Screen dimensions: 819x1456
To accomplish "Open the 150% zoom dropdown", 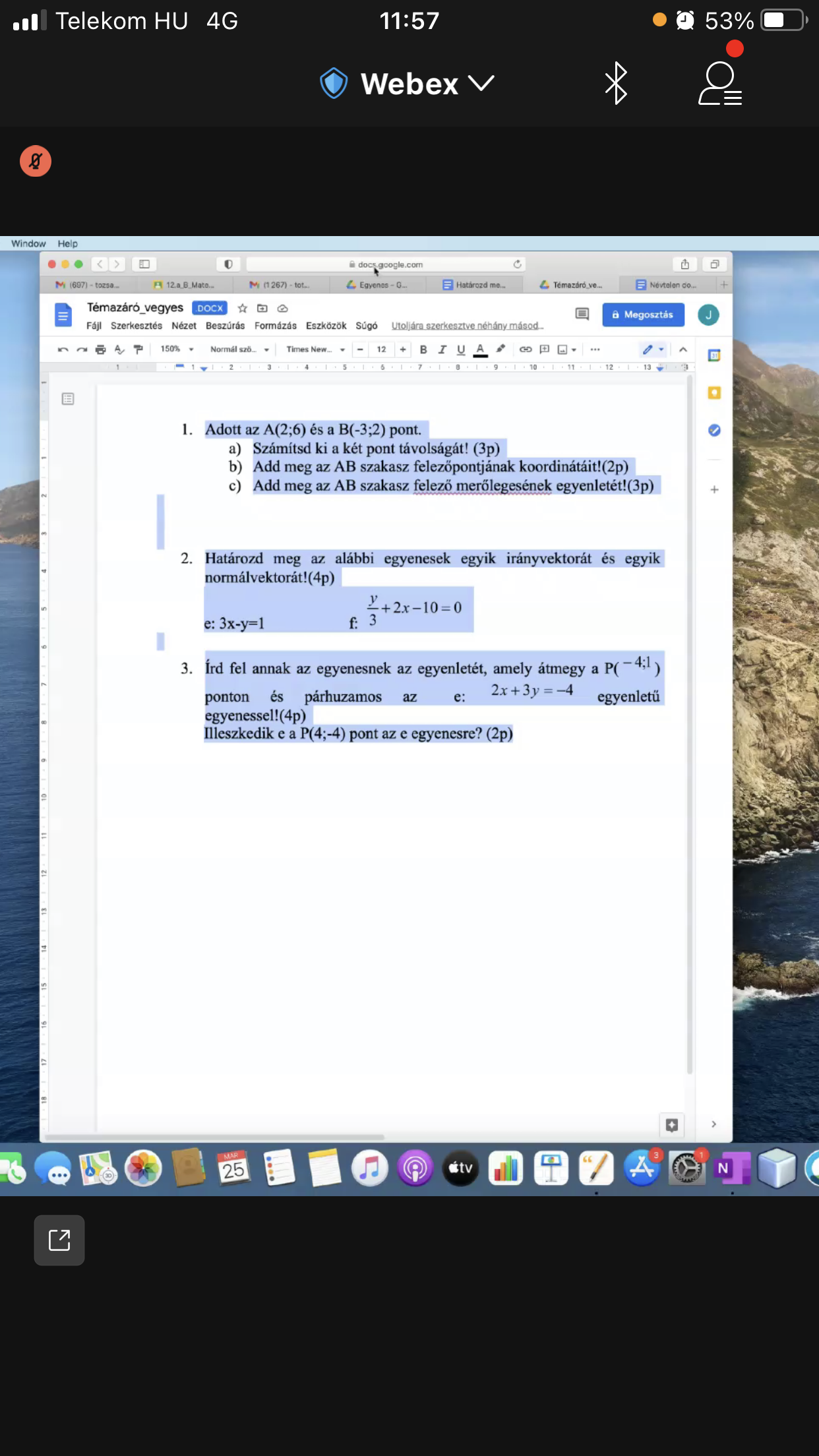I will coord(177,349).
